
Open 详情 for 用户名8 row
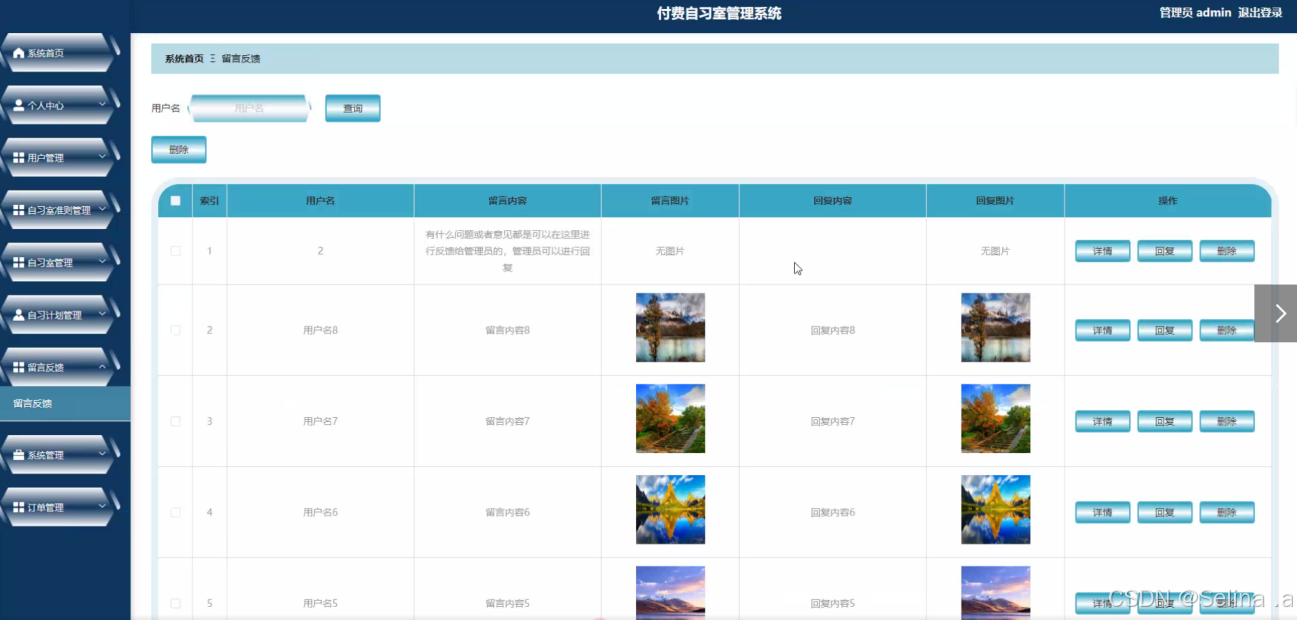[1103, 331]
